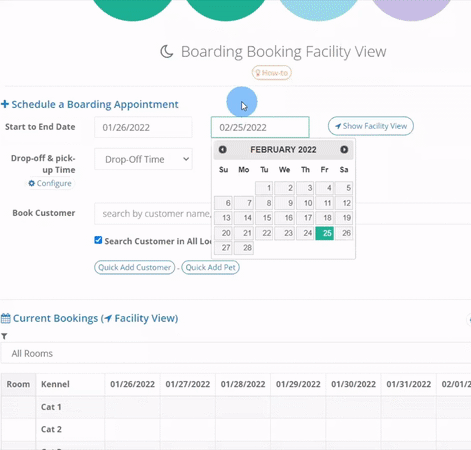Click the Book Customer search field
The image size is (471, 450).
pos(153,213)
